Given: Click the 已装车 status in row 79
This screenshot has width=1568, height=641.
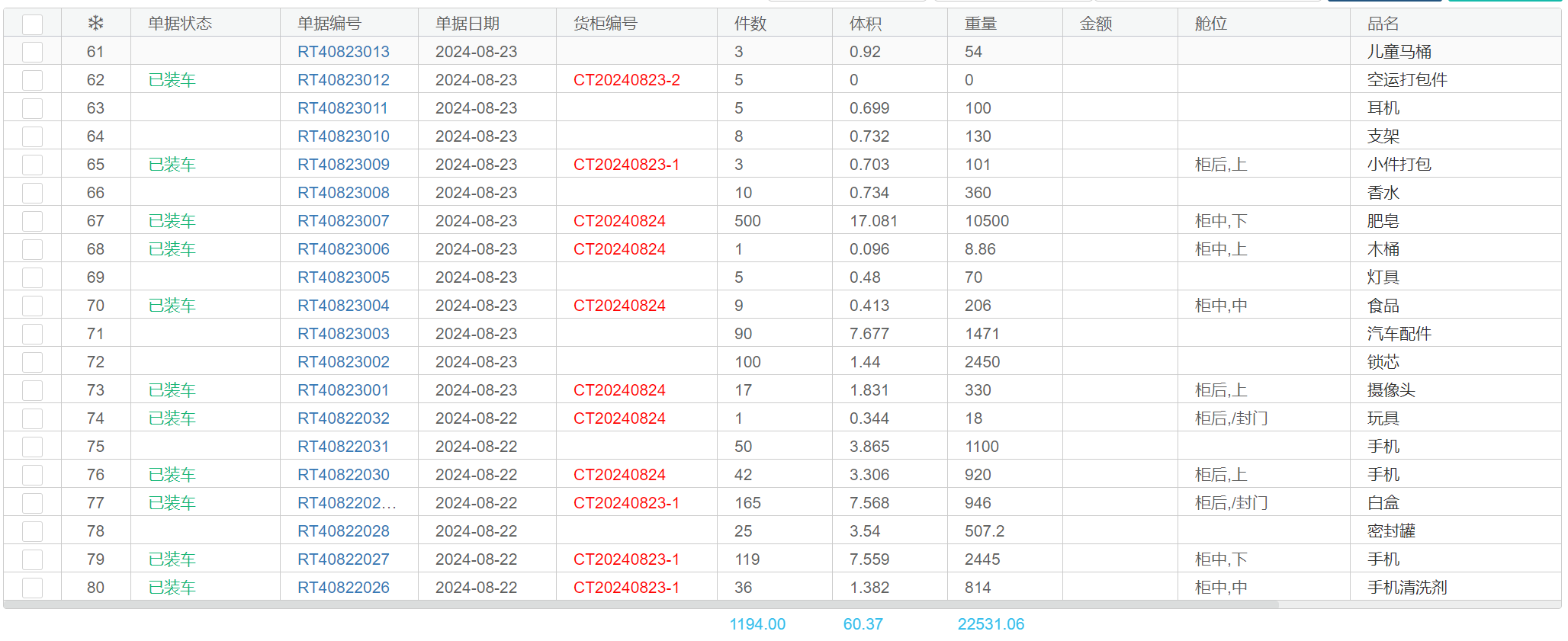Looking at the screenshot, I should 172,559.
